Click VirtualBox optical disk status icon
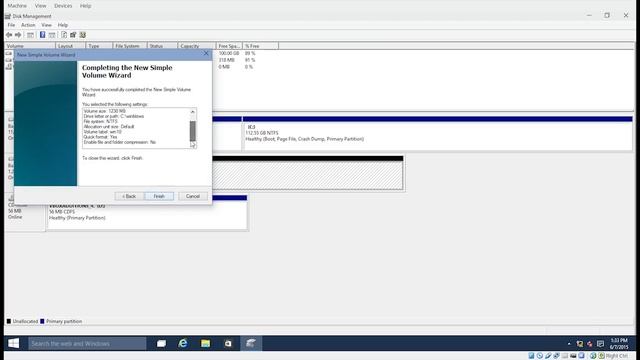Screen dimensions: 640x360 [x=540, y=356]
